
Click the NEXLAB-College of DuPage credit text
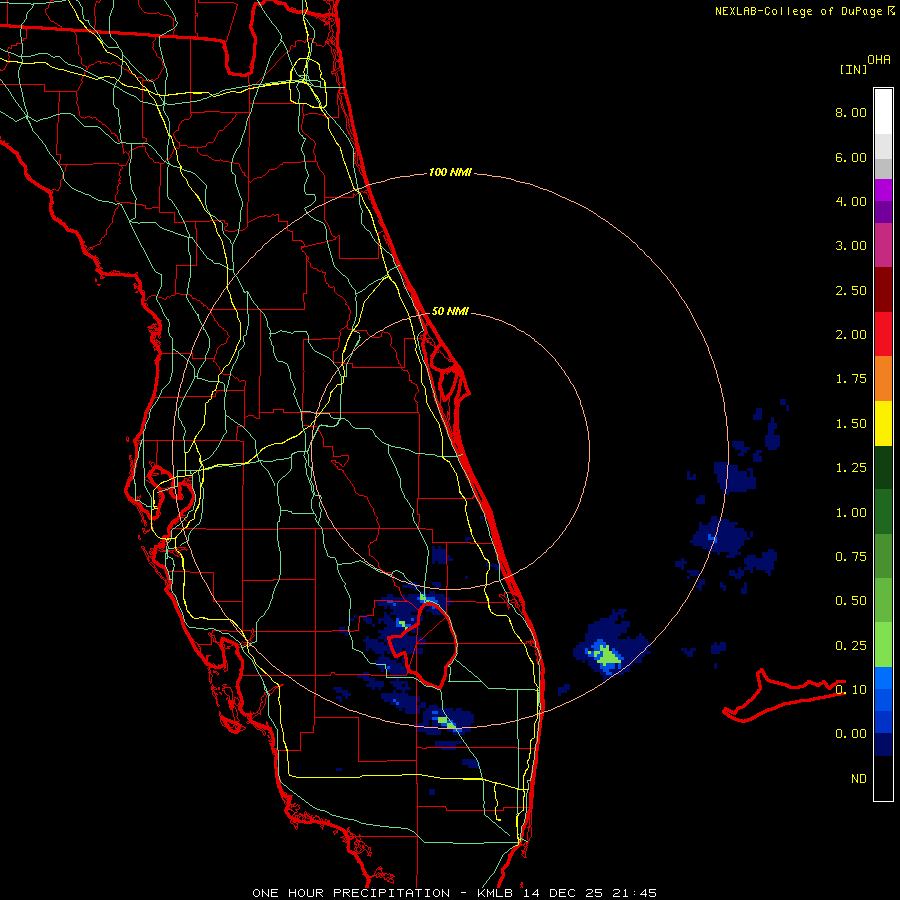(804, 11)
